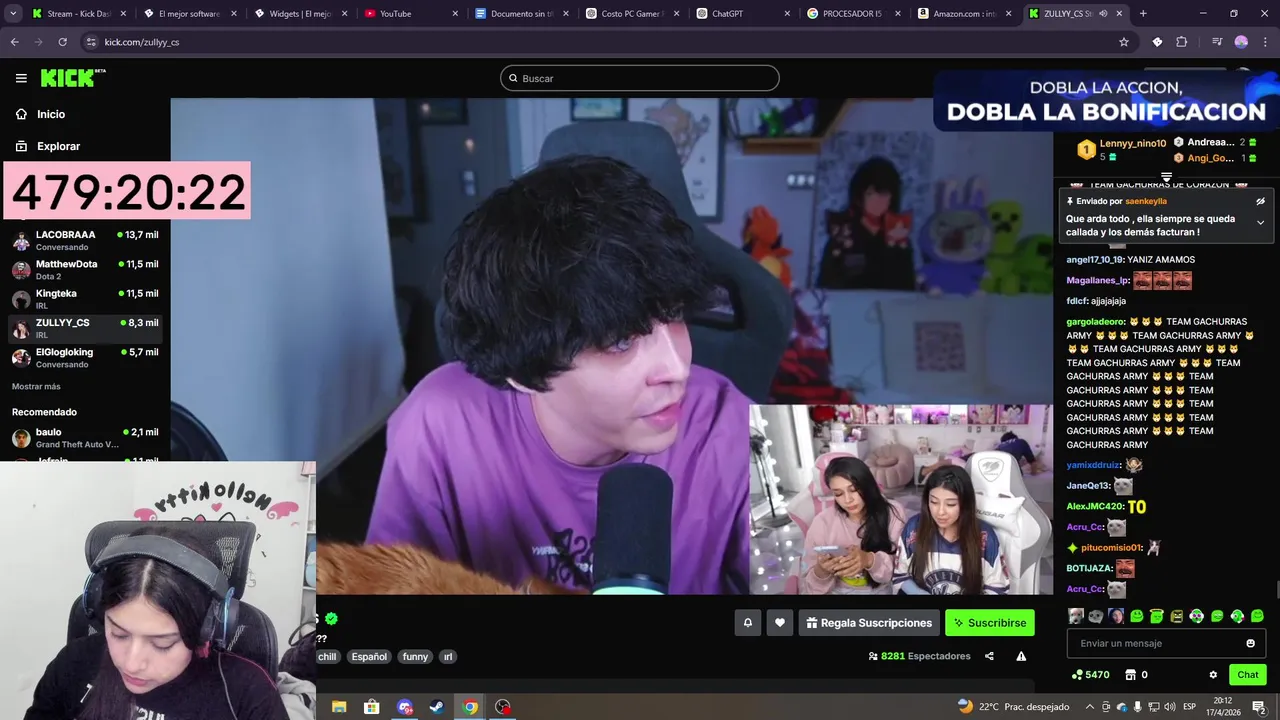Click the funny tag
Screen dimensions: 1280x720
415,657
